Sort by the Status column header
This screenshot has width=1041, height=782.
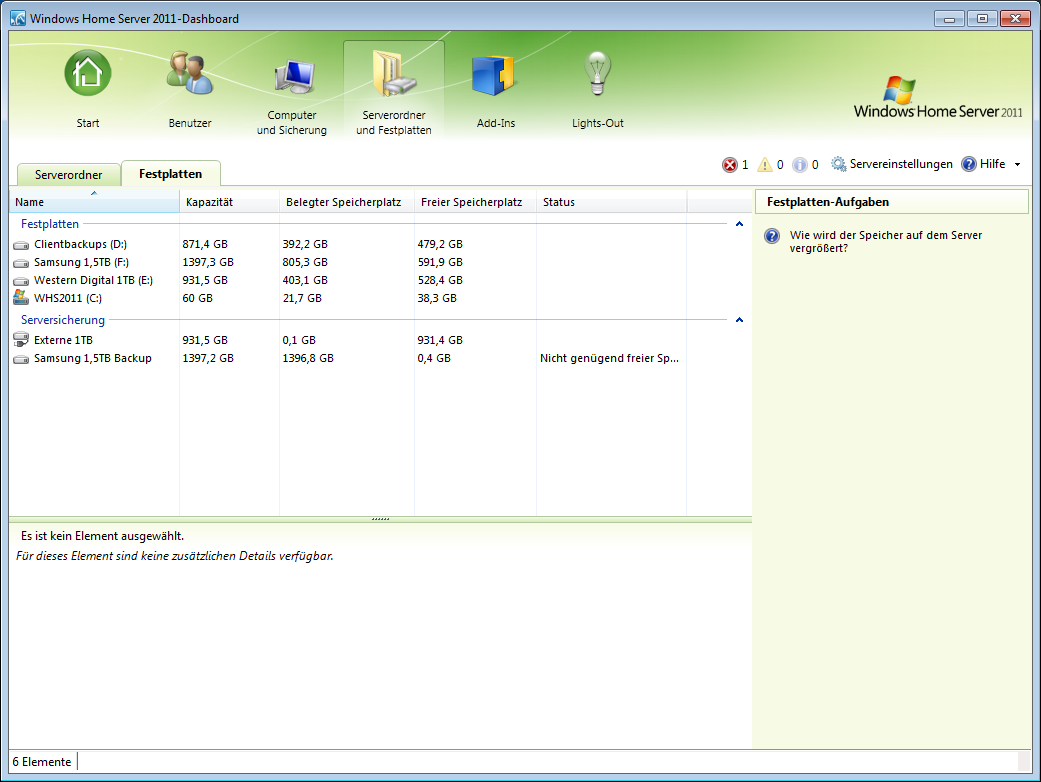611,202
